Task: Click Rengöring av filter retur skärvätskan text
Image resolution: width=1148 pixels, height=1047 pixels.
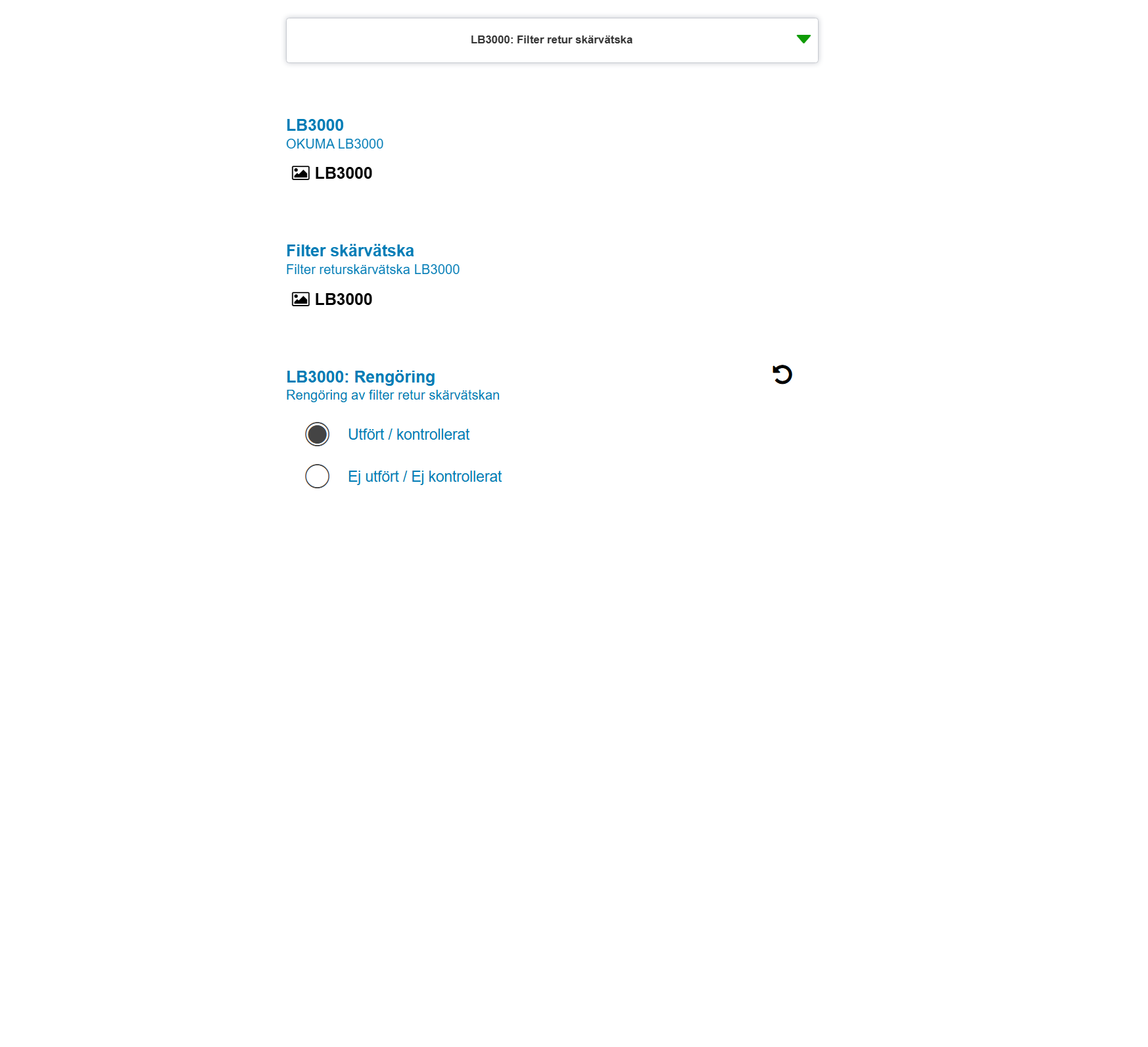Action: click(393, 395)
